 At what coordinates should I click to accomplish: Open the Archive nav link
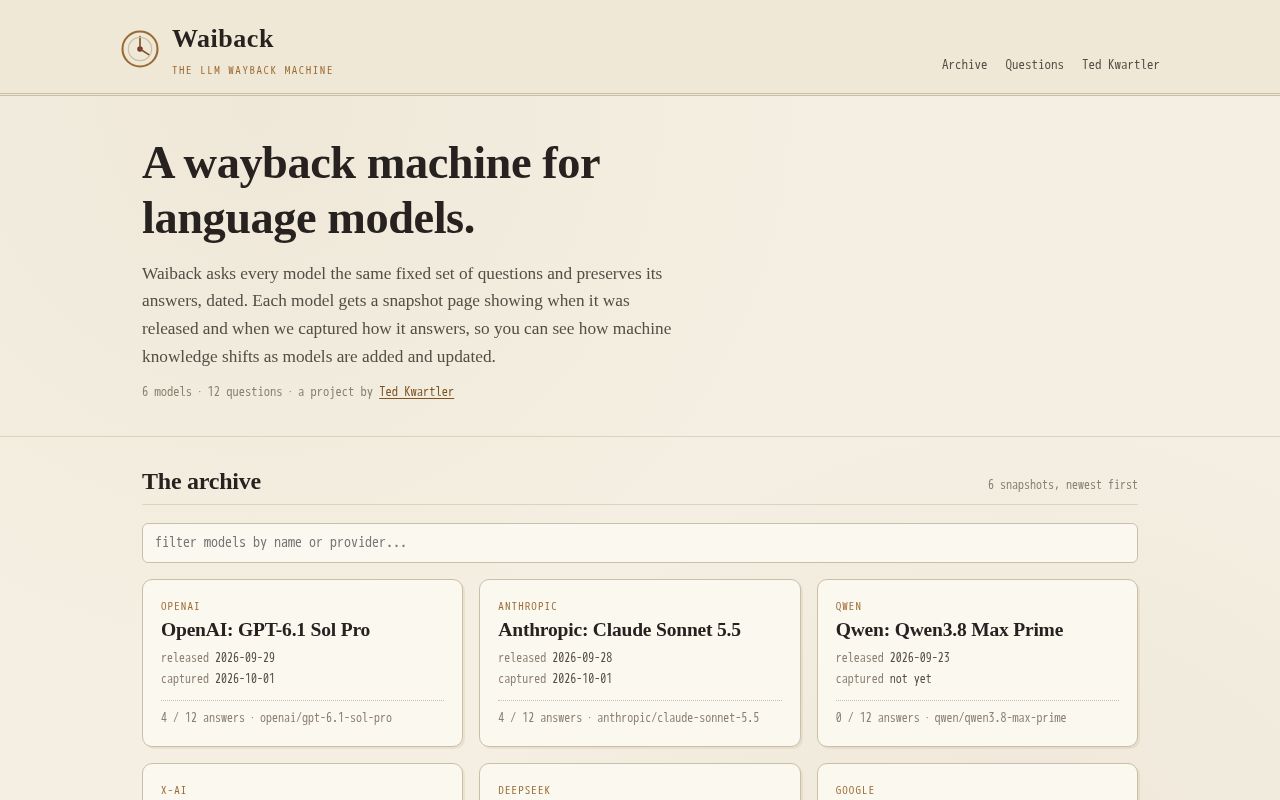[x=964, y=65]
